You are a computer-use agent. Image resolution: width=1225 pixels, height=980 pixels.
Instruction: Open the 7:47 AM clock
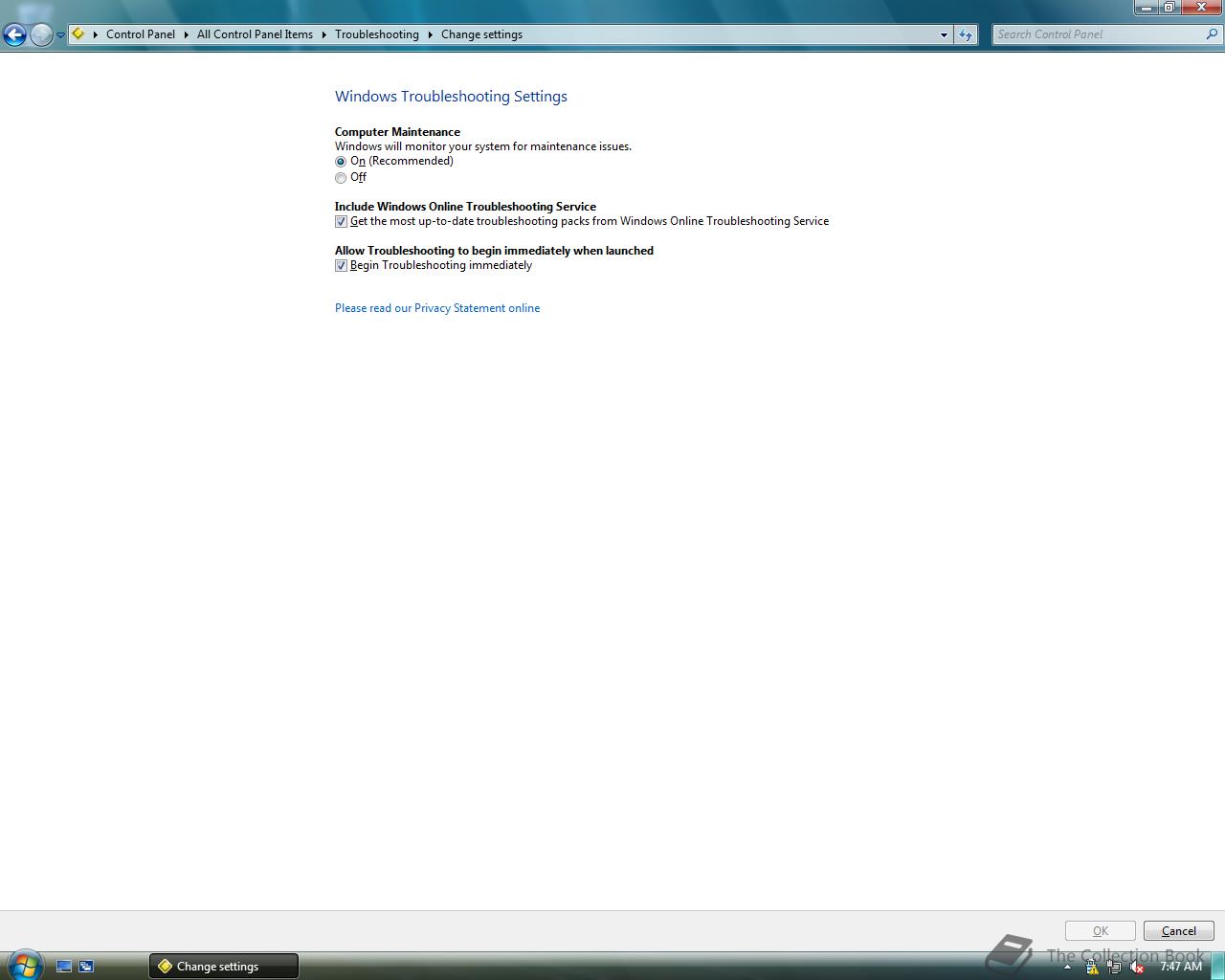coord(1181,967)
